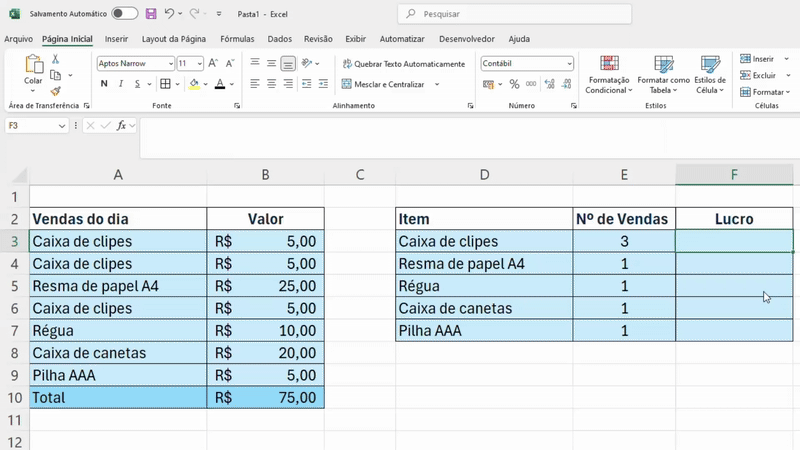Select the Caixa de canetas item cell in column D

[484, 308]
